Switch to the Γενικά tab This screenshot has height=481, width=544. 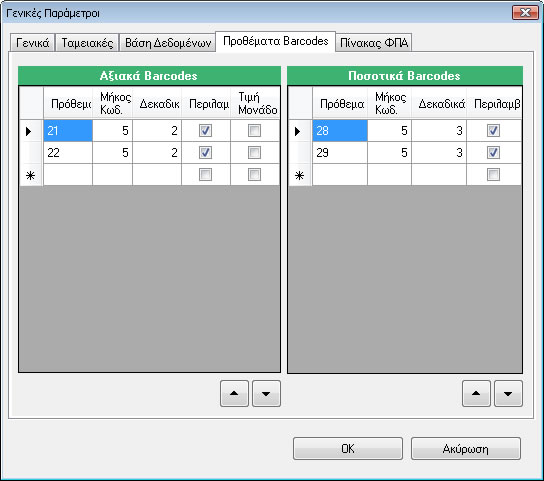[x=32, y=43]
